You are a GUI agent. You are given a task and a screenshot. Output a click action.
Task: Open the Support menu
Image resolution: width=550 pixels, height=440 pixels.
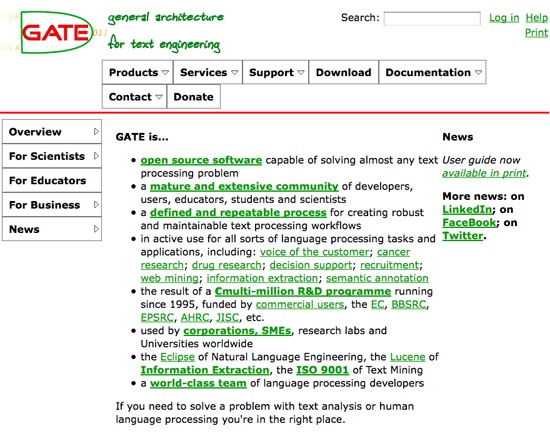[x=275, y=72]
